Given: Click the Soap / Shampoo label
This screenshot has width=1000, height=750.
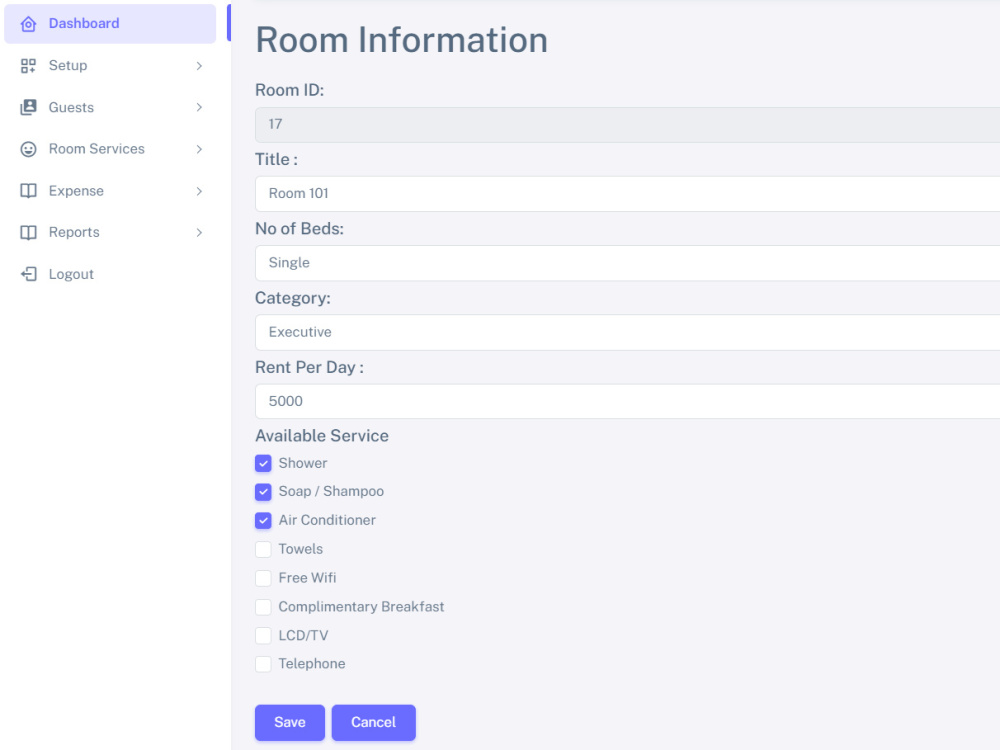Looking at the screenshot, I should click(x=331, y=492).
